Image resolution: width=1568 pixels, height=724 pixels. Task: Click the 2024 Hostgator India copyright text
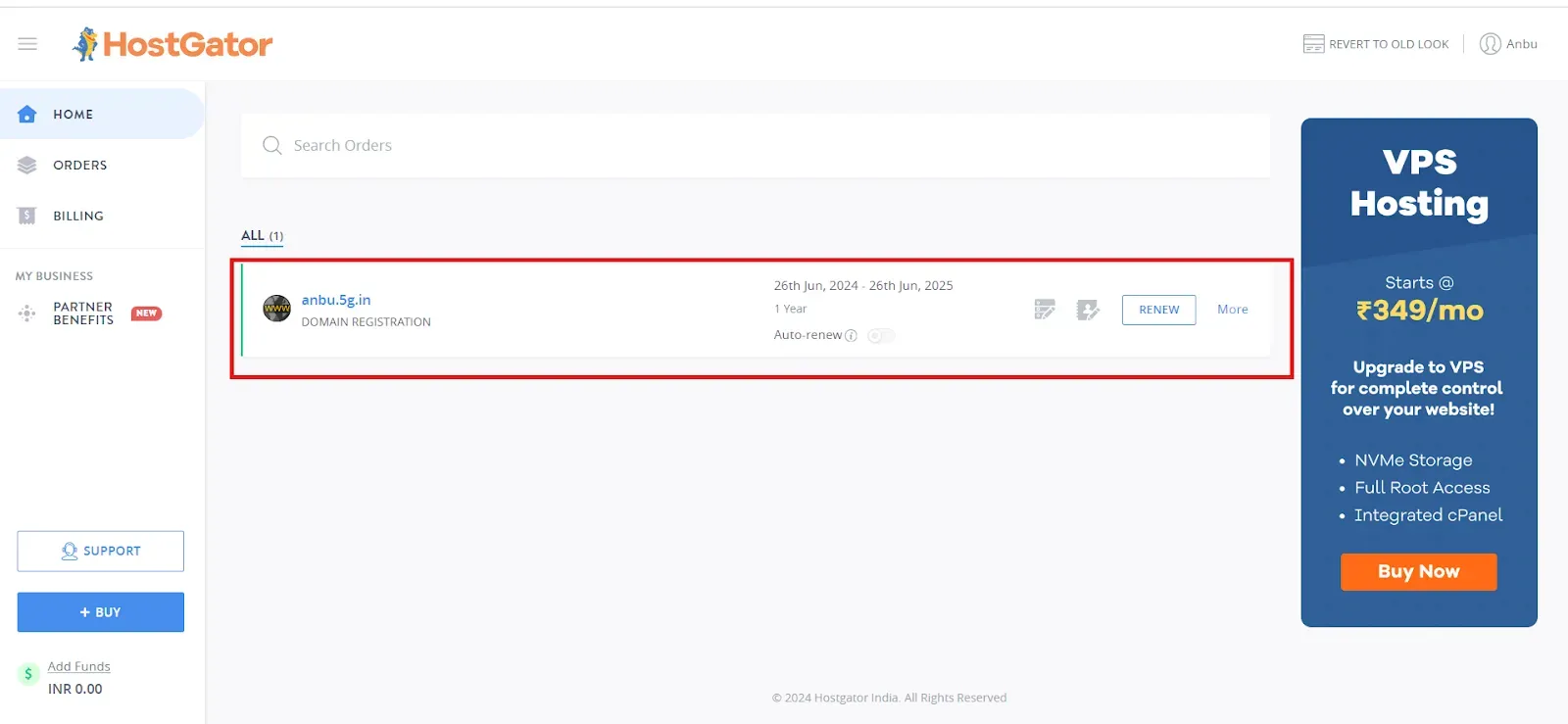coord(889,698)
